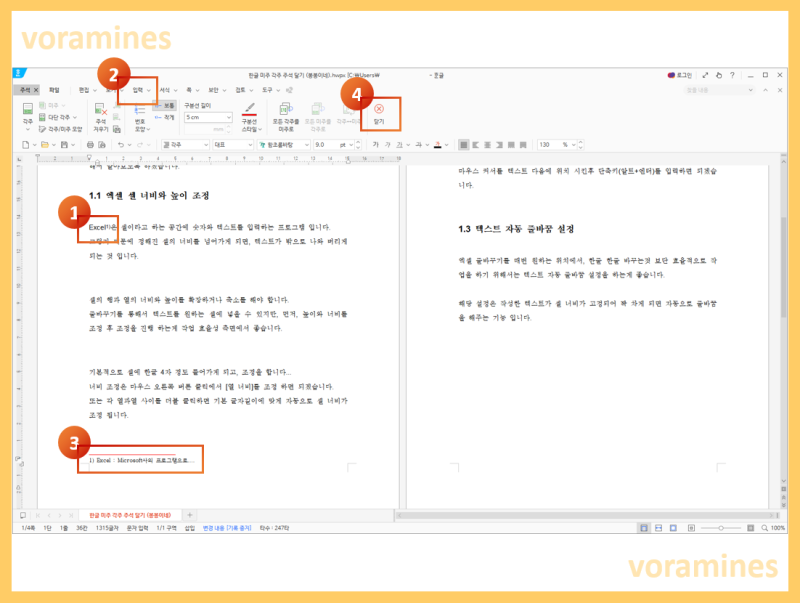
Task: Select left alignment icon
Action: pyautogui.click(x=476, y=145)
